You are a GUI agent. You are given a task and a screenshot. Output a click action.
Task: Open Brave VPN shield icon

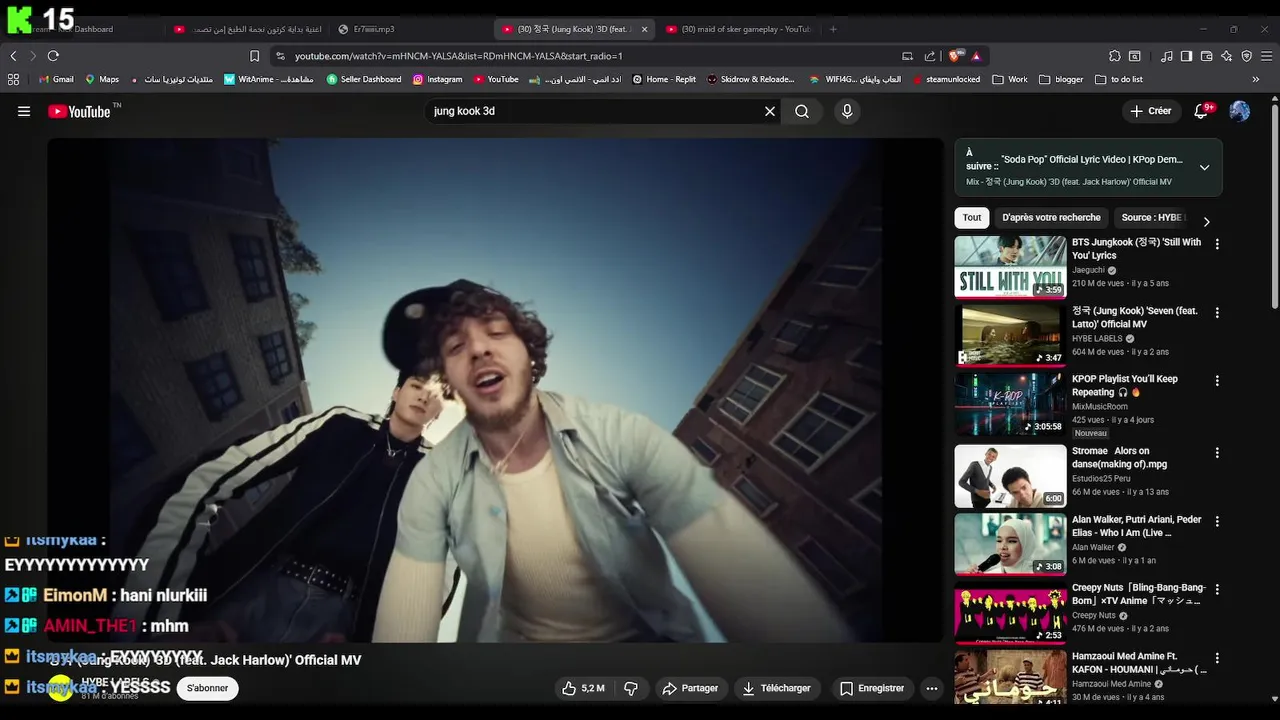coord(1246,56)
